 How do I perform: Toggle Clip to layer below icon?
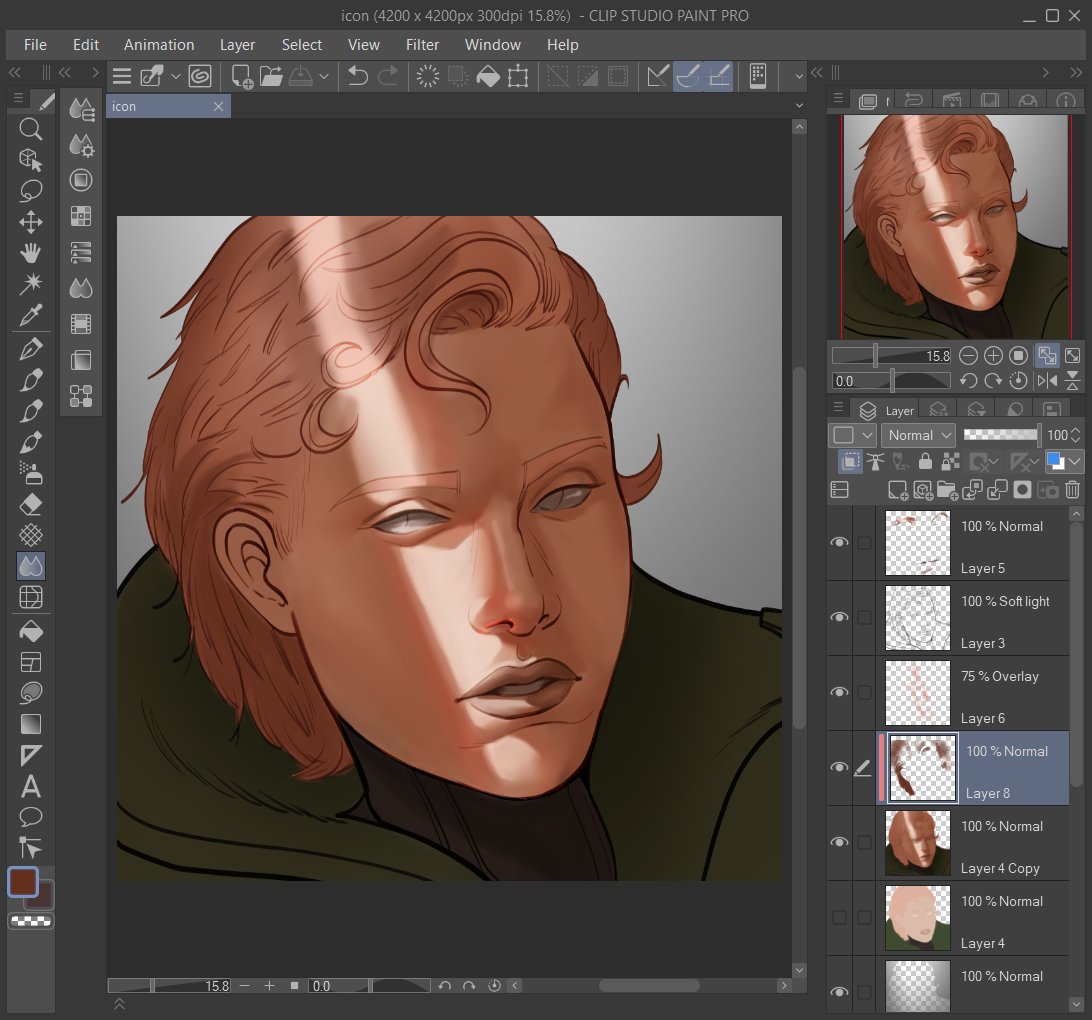[850, 461]
